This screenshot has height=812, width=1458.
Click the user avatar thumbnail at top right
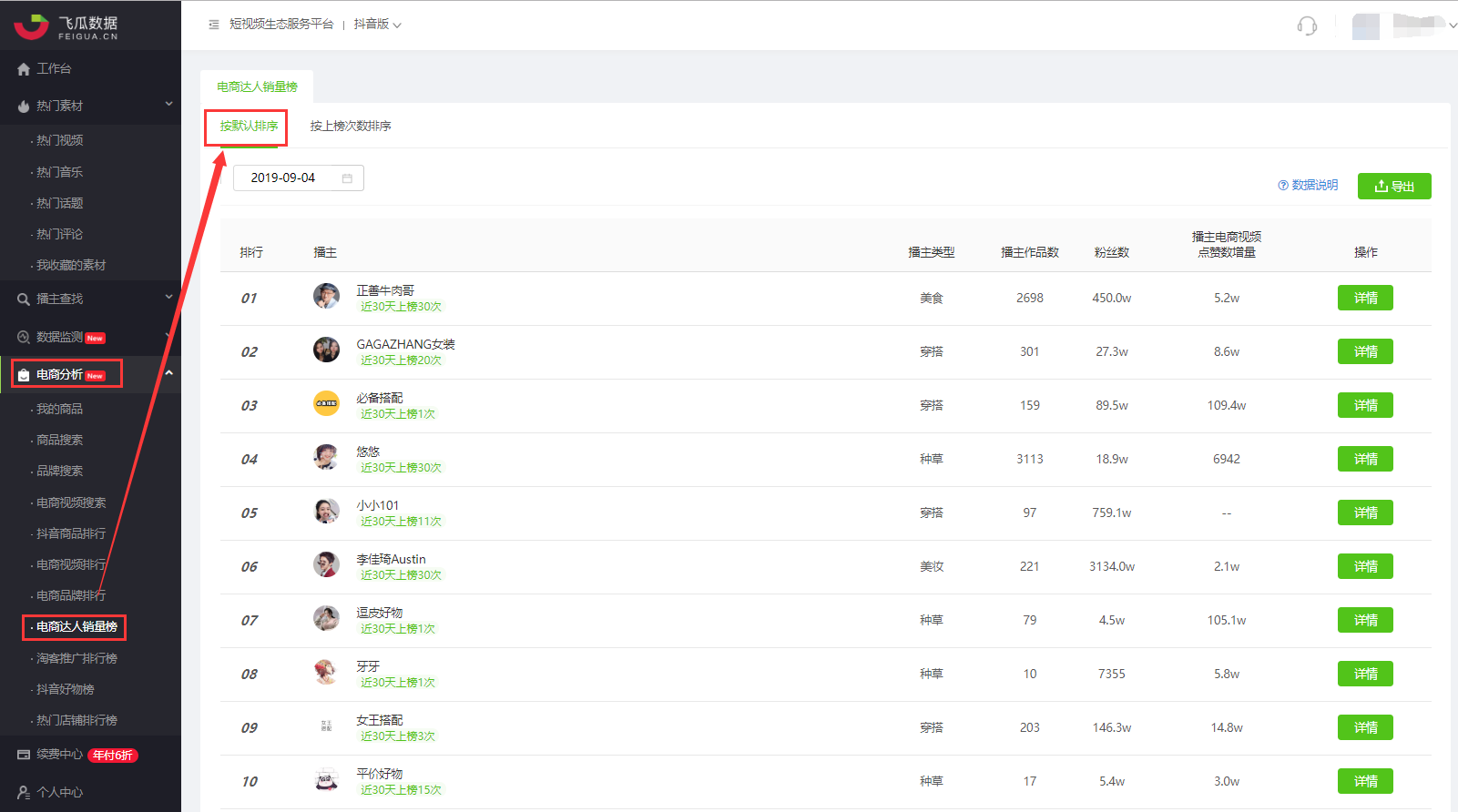(1365, 26)
